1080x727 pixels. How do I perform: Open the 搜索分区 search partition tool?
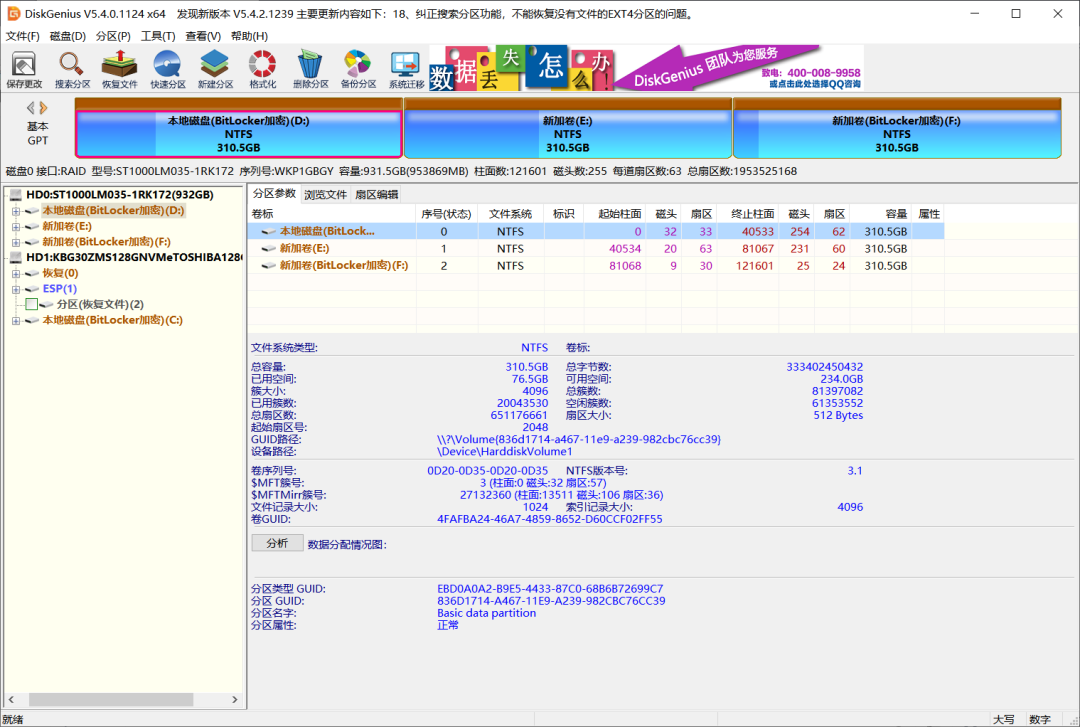[72, 70]
